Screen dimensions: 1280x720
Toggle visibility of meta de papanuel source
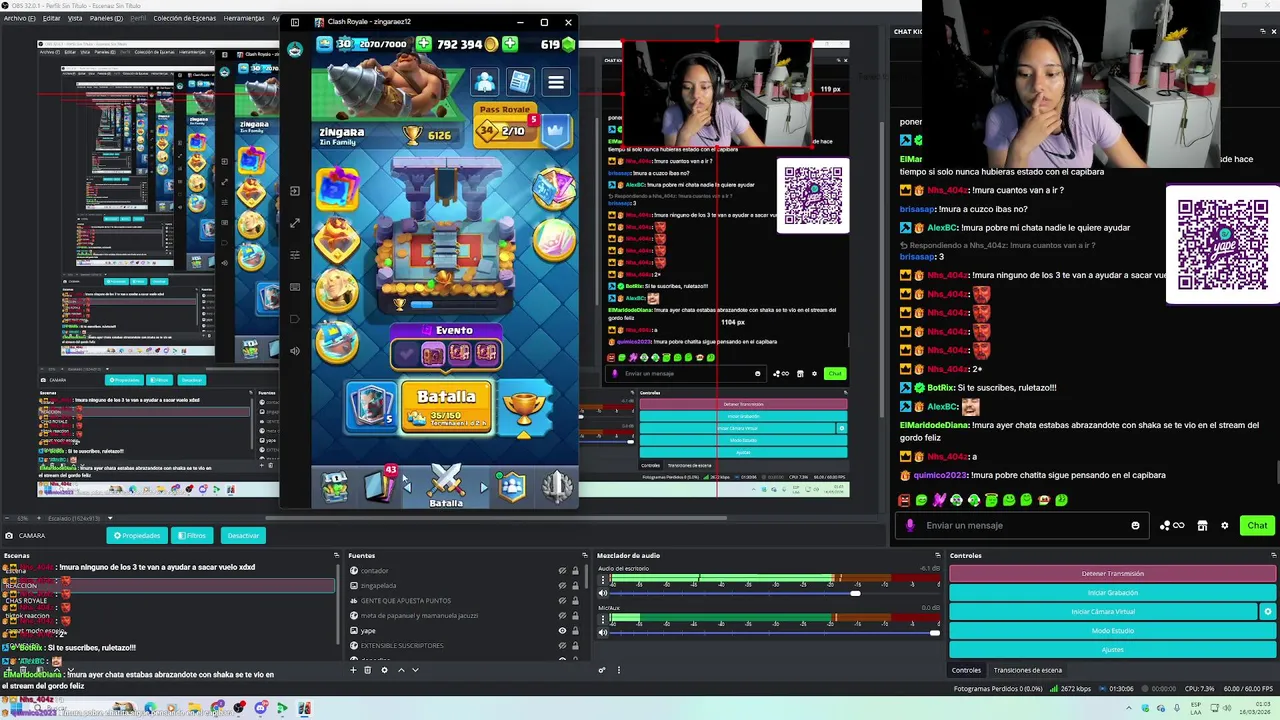(x=562, y=616)
